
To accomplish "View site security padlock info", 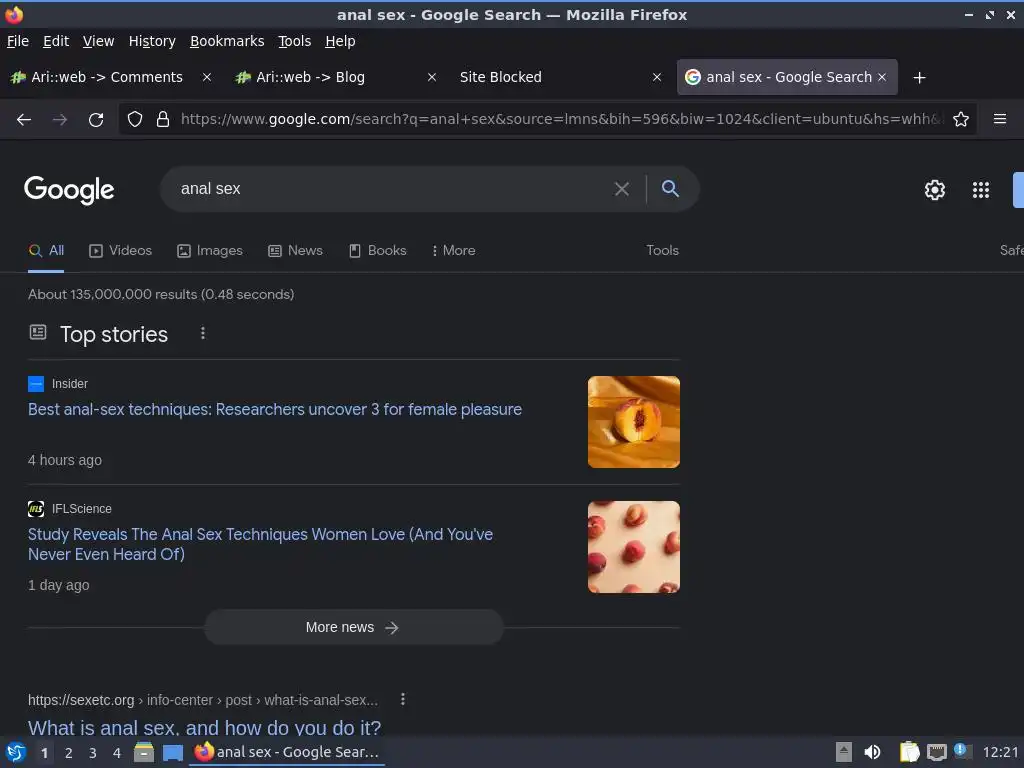I will click(x=163, y=120).
